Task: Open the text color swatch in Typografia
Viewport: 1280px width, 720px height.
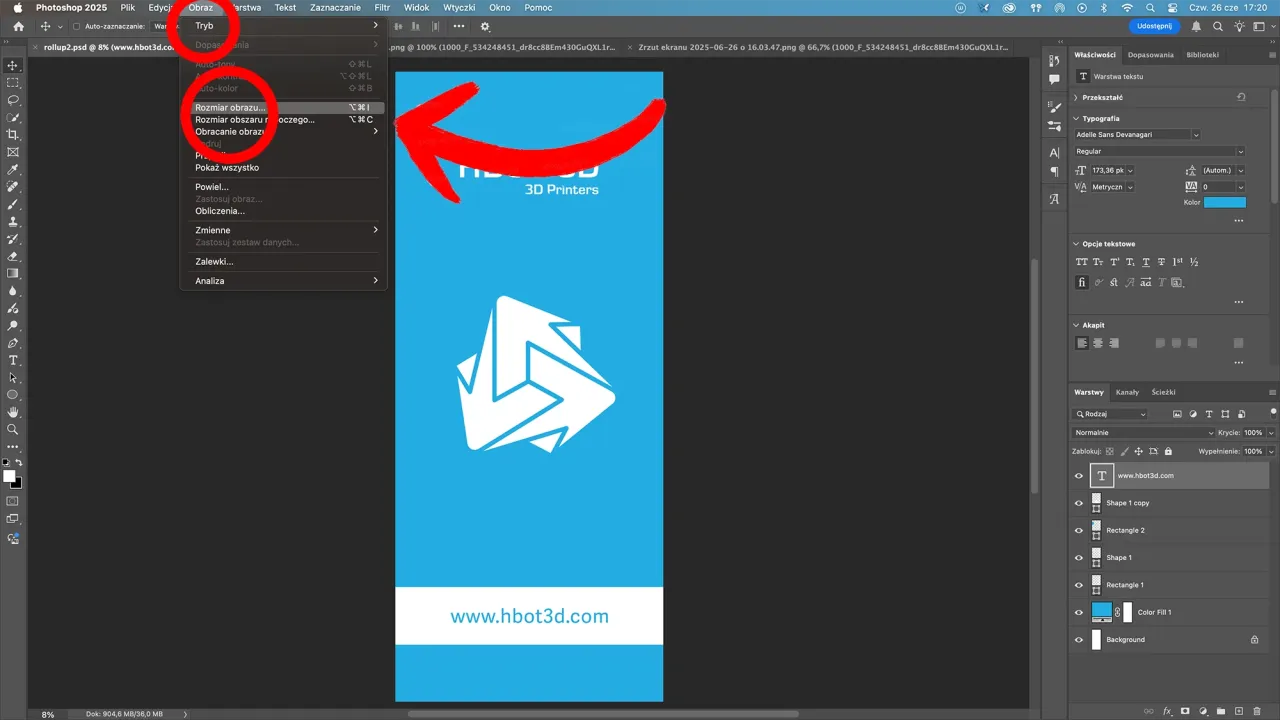Action: pos(1224,202)
